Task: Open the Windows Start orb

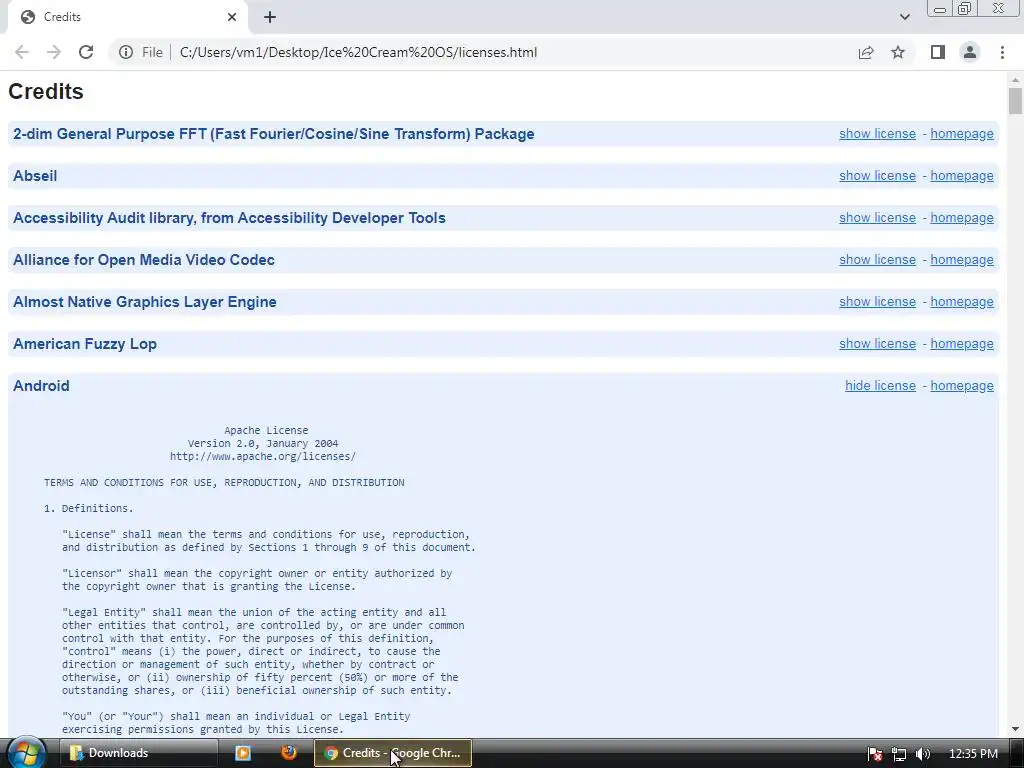Action: (x=26, y=753)
